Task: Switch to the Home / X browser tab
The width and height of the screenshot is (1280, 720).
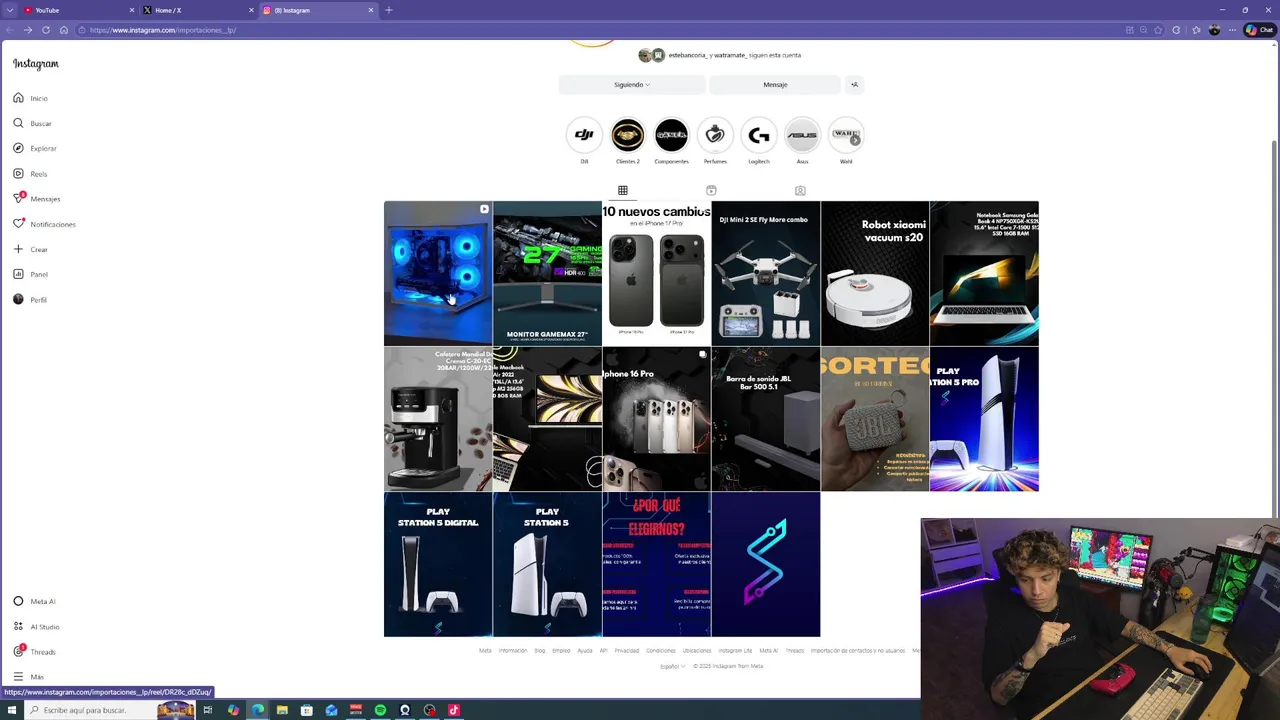Action: pyautogui.click(x=197, y=10)
